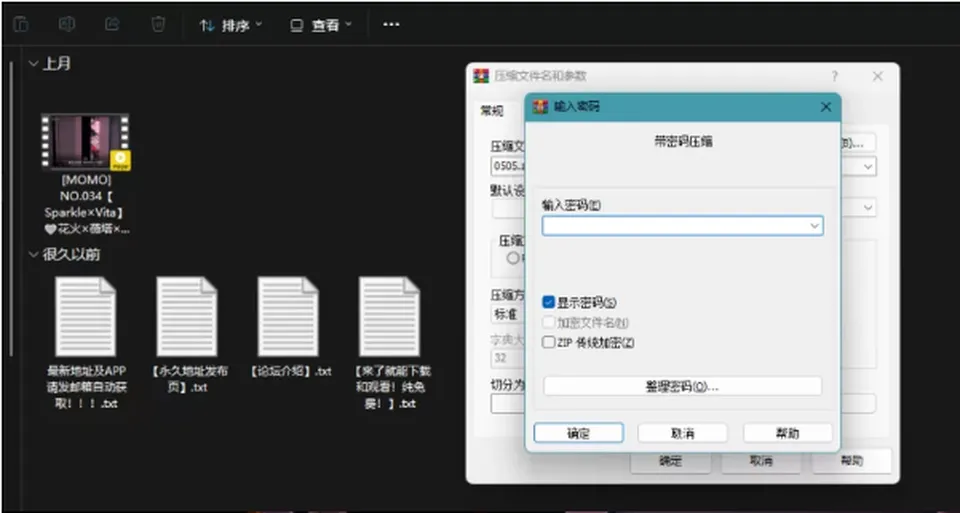The image size is (960, 513).
Task: Select the MOMO NO.034 video file
Action: [85, 174]
